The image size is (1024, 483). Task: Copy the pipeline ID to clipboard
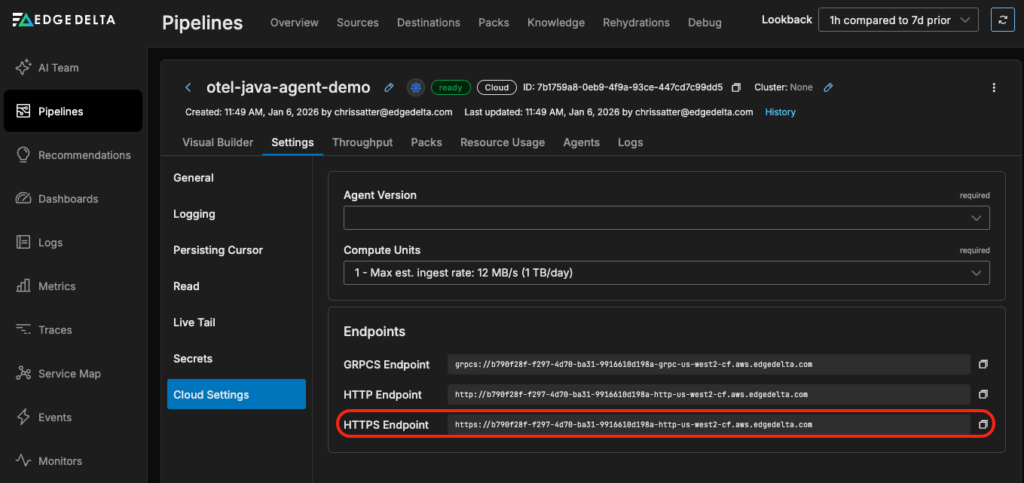[736, 88]
